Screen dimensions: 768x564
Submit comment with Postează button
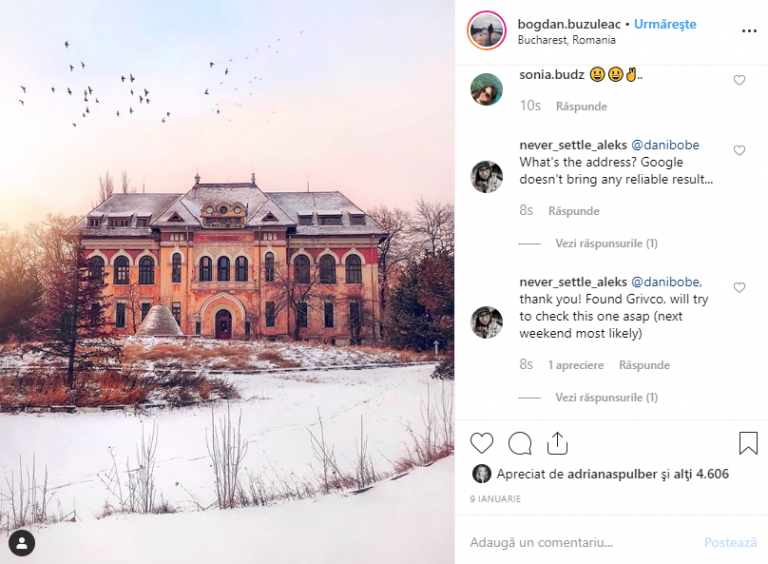(730, 542)
